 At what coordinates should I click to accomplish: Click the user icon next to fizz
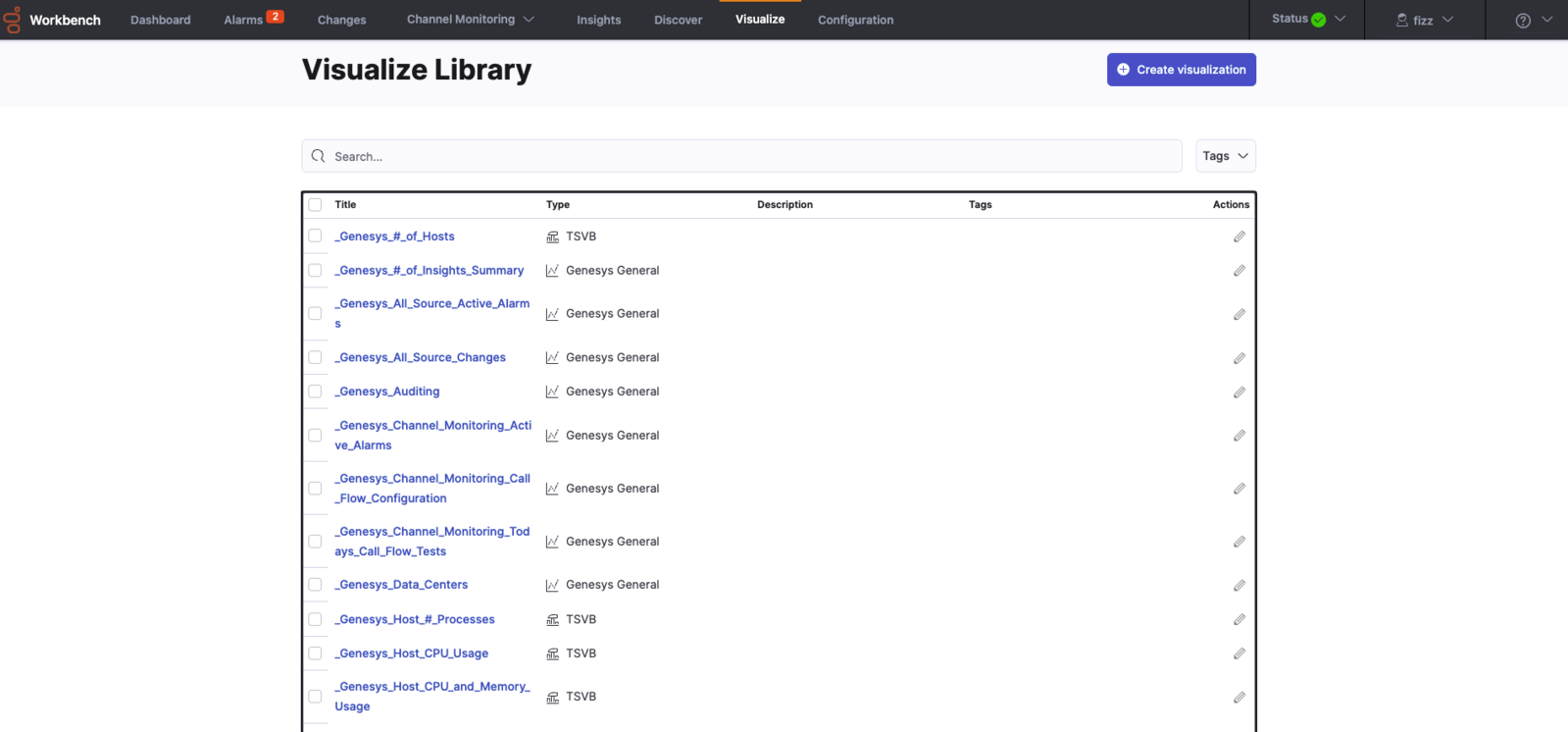point(1402,20)
